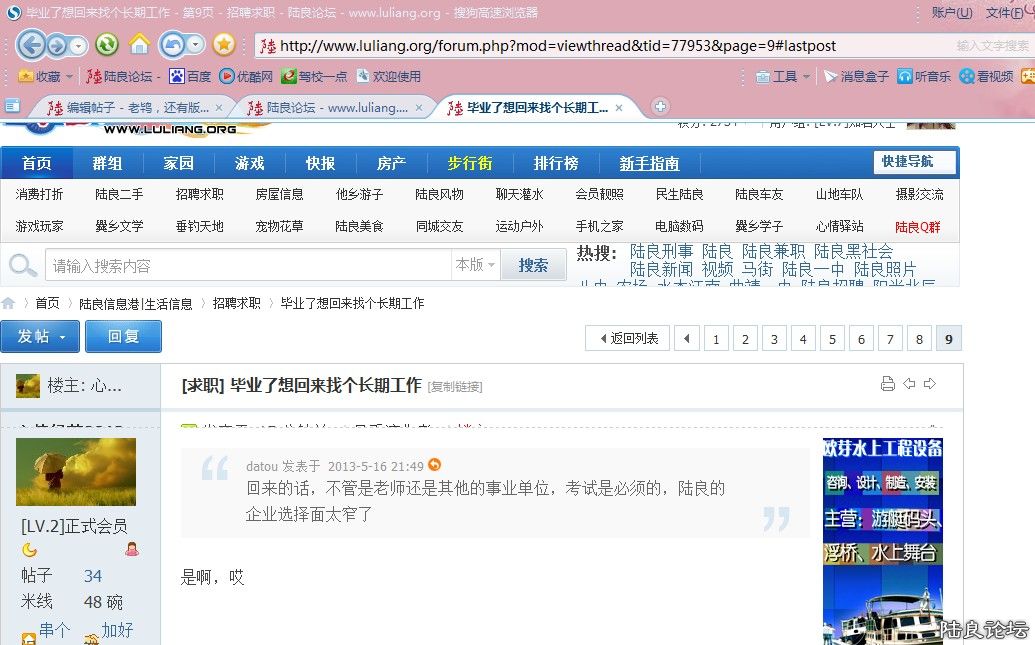The width and height of the screenshot is (1035, 645).
Task: Select 步行街 in the forum navigation bar
Action: point(469,162)
